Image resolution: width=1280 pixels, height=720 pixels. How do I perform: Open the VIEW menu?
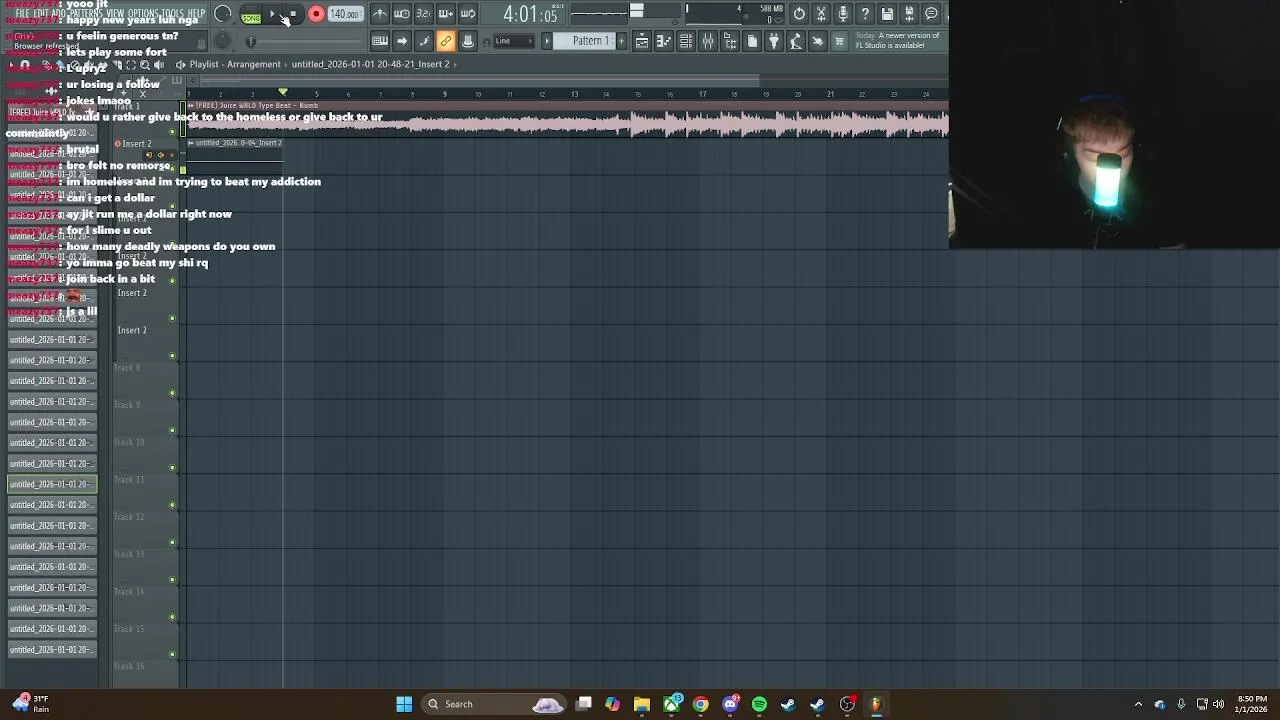click(115, 14)
